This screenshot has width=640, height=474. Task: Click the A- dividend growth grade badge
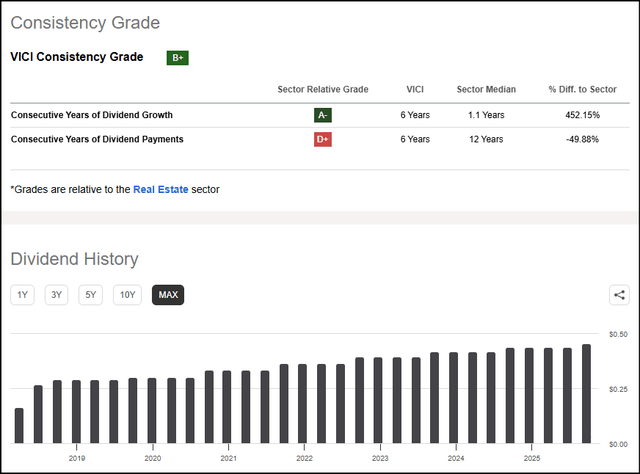(x=323, y=115)
